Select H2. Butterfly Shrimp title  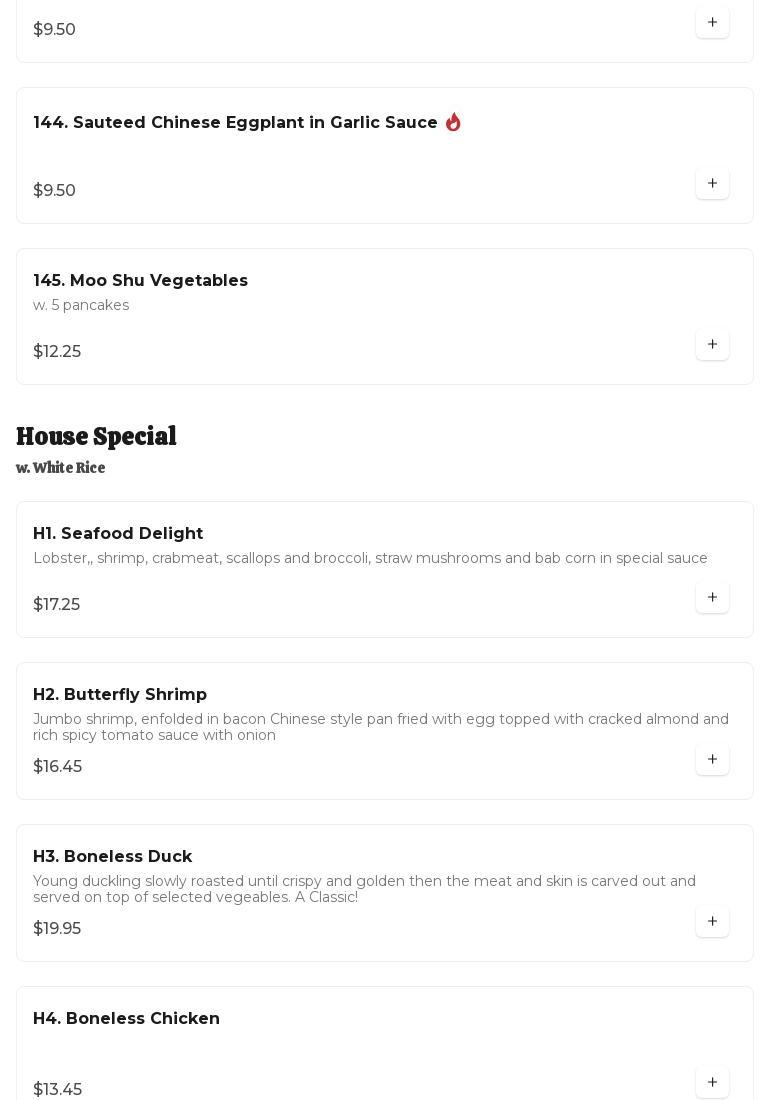click(x=120, y=695)
